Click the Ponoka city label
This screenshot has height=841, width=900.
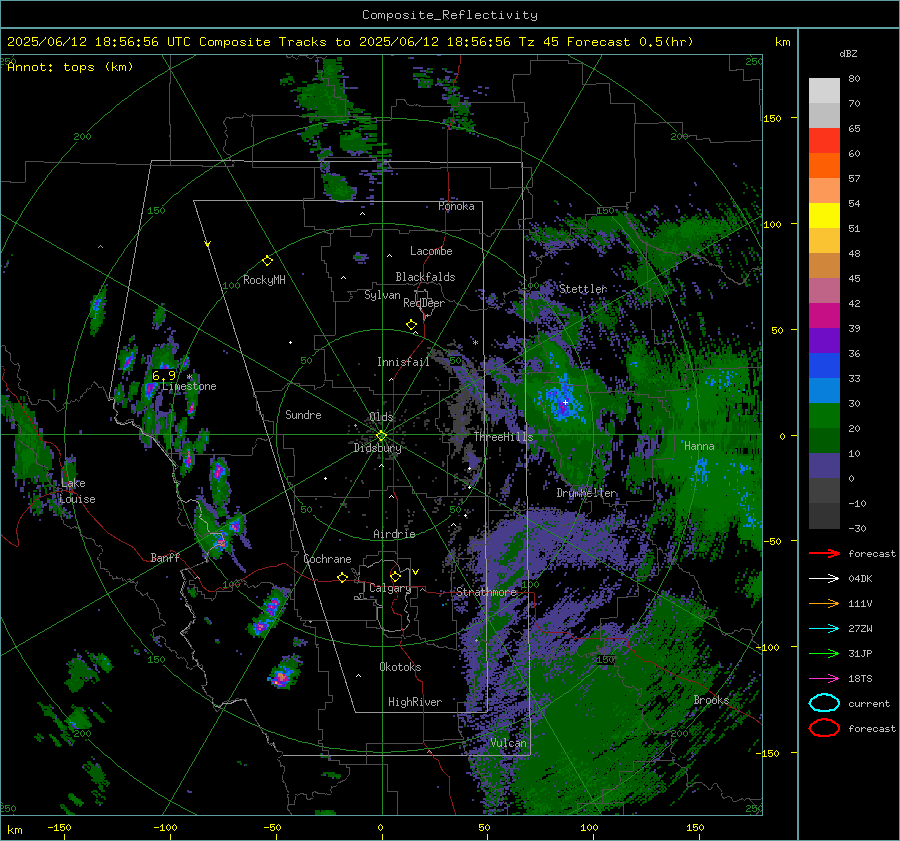pos(456,206)
